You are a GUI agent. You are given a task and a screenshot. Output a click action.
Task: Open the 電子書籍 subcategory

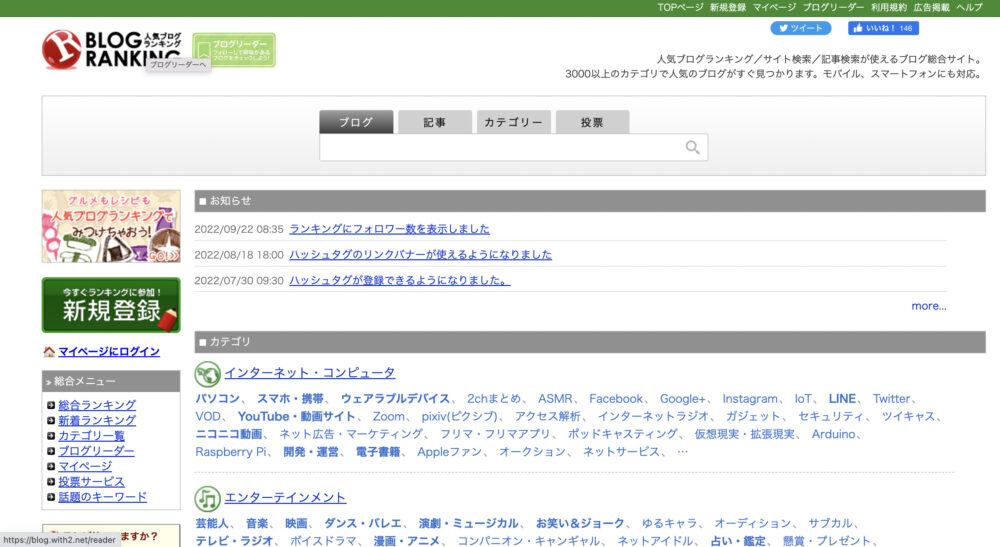click(378, 452)
